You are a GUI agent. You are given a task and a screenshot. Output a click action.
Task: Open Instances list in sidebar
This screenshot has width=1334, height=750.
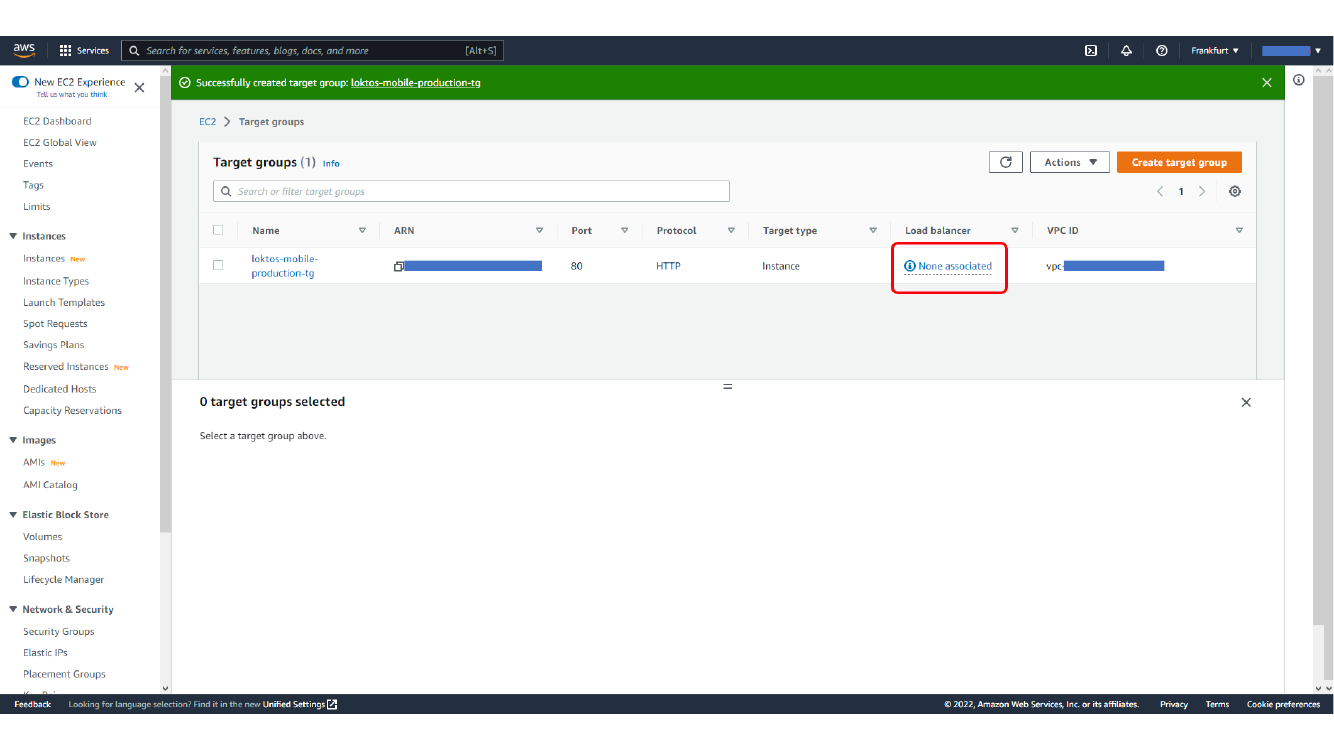pyautogui.click(x=44, y=258)
